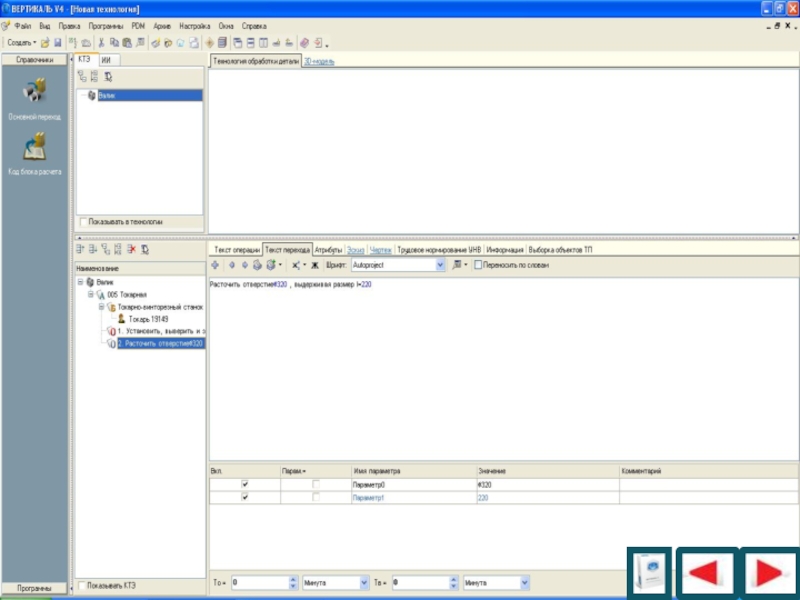
Task: Click the 'Основной переход' sidebar icon
Action: [34, 93]
